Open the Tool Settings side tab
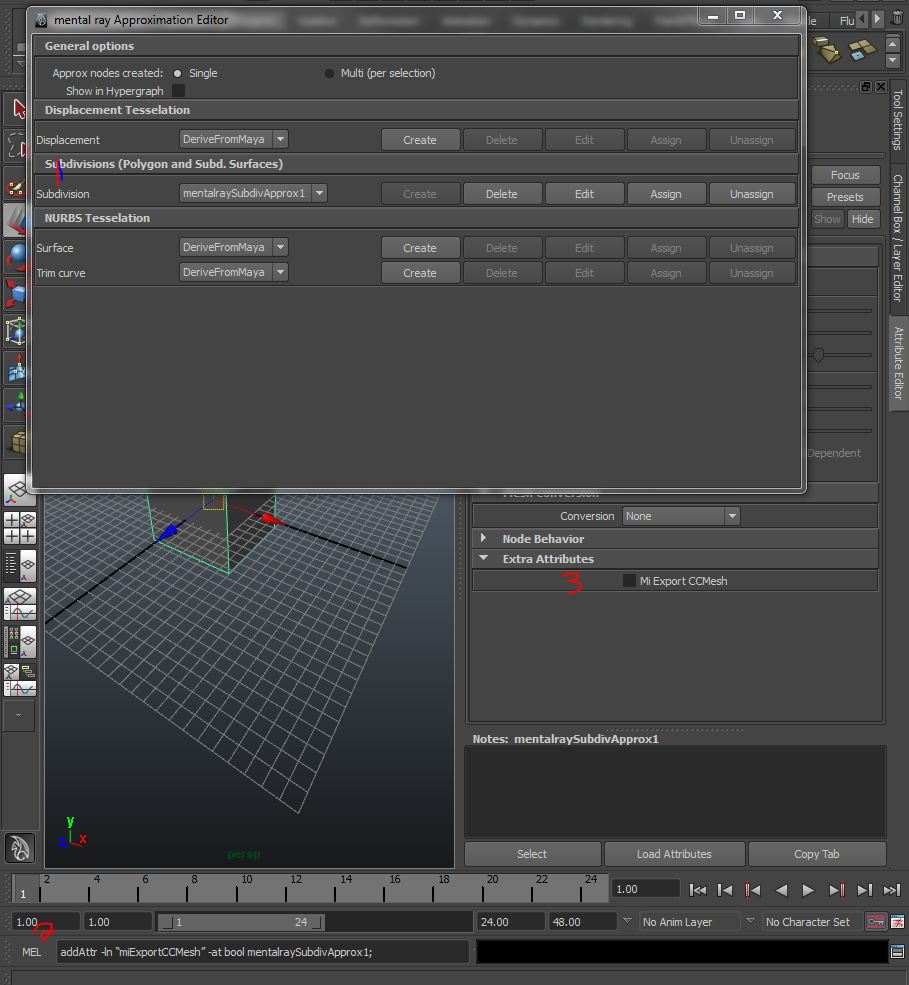Image resolution: width=909 pixels, height=985 pixels. click(898, 119)
